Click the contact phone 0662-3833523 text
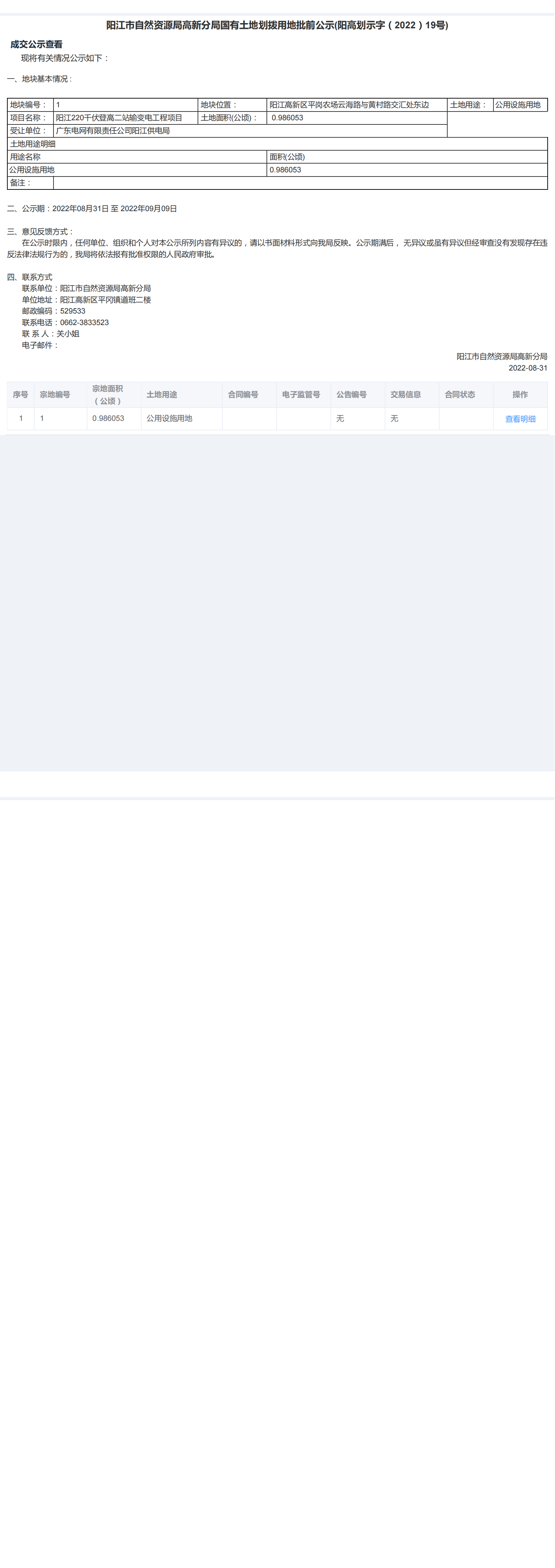This screenshot has width=555, height=1568. pyautogui.click(x=84, y=323)
